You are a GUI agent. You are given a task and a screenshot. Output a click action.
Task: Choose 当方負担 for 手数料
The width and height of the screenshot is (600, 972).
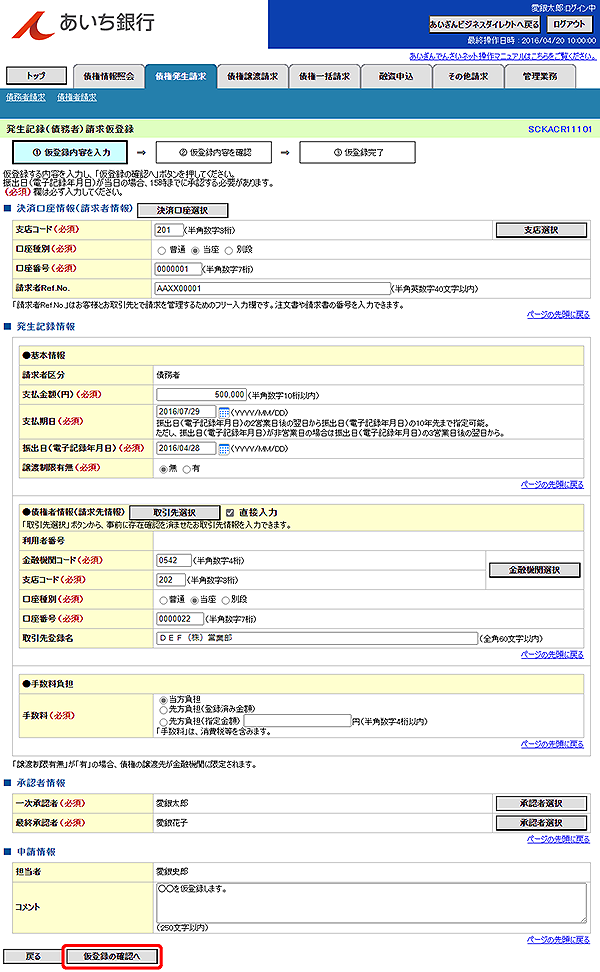point(164,699)
